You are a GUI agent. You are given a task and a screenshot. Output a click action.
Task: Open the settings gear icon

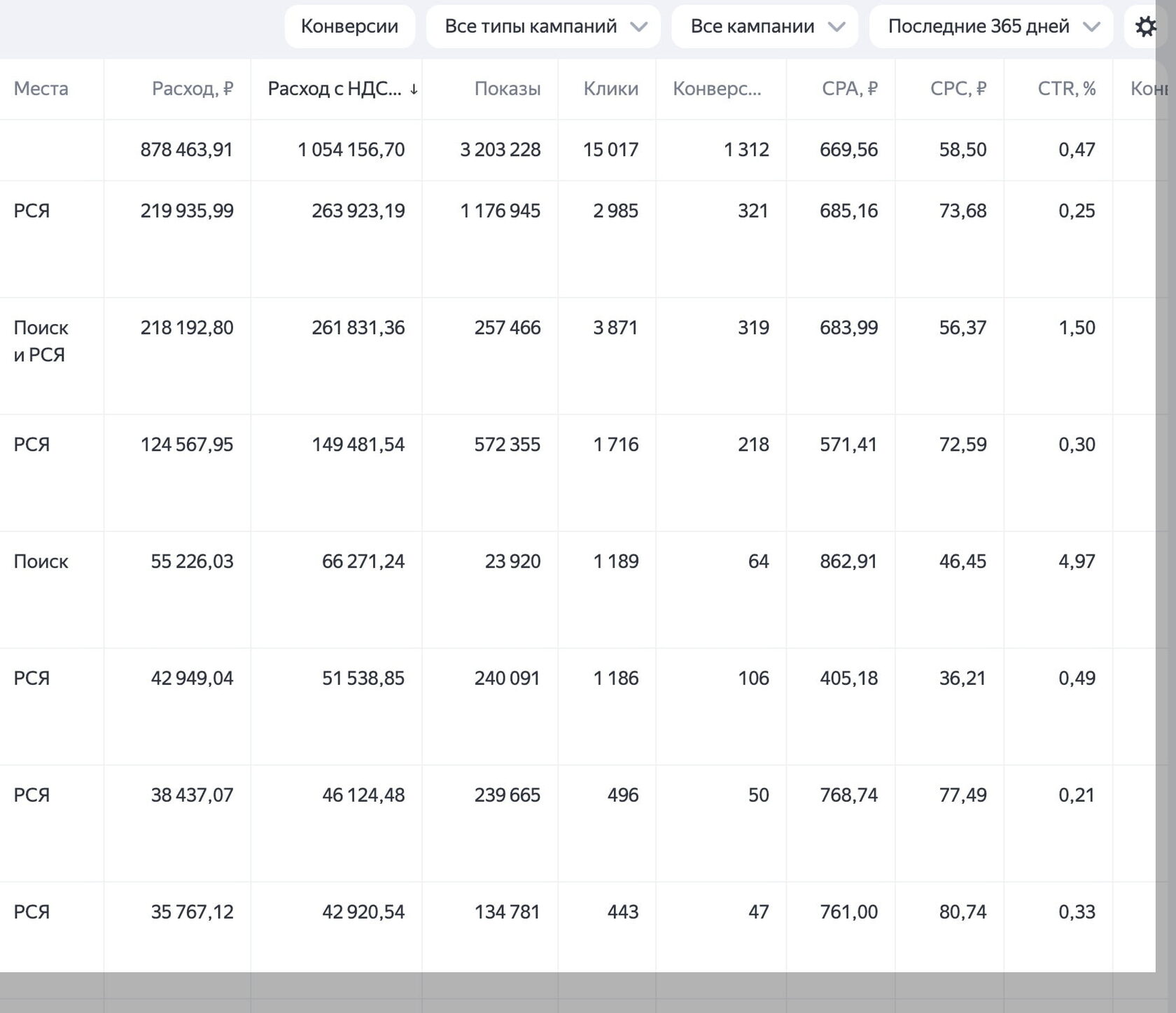click(1146, 27)
